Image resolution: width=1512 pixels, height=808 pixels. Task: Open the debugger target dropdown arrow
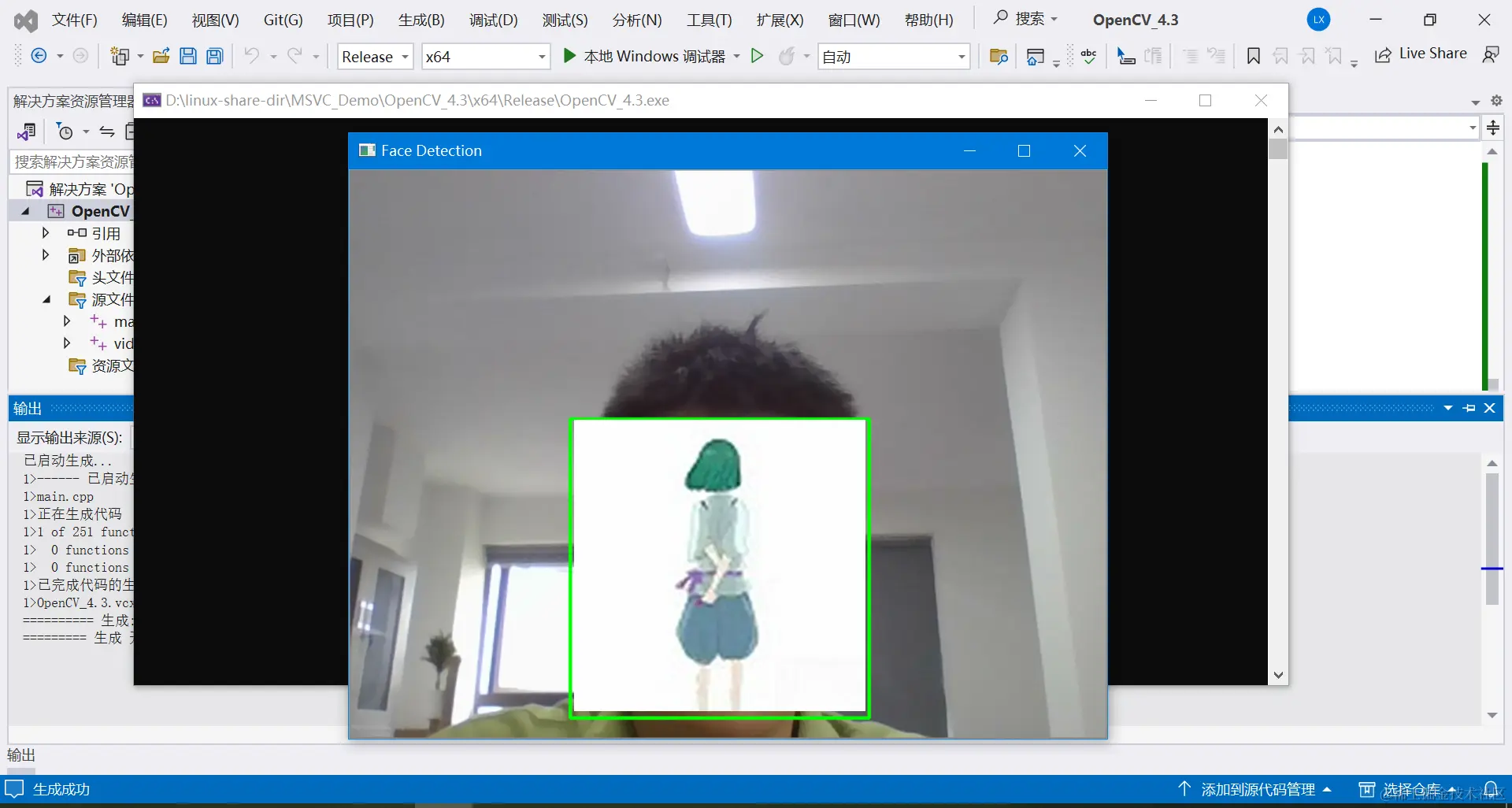click(737, 56)
